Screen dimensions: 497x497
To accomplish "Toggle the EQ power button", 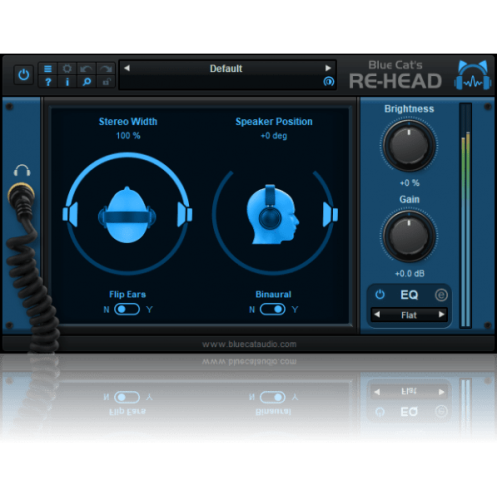I will coord(380,295).
